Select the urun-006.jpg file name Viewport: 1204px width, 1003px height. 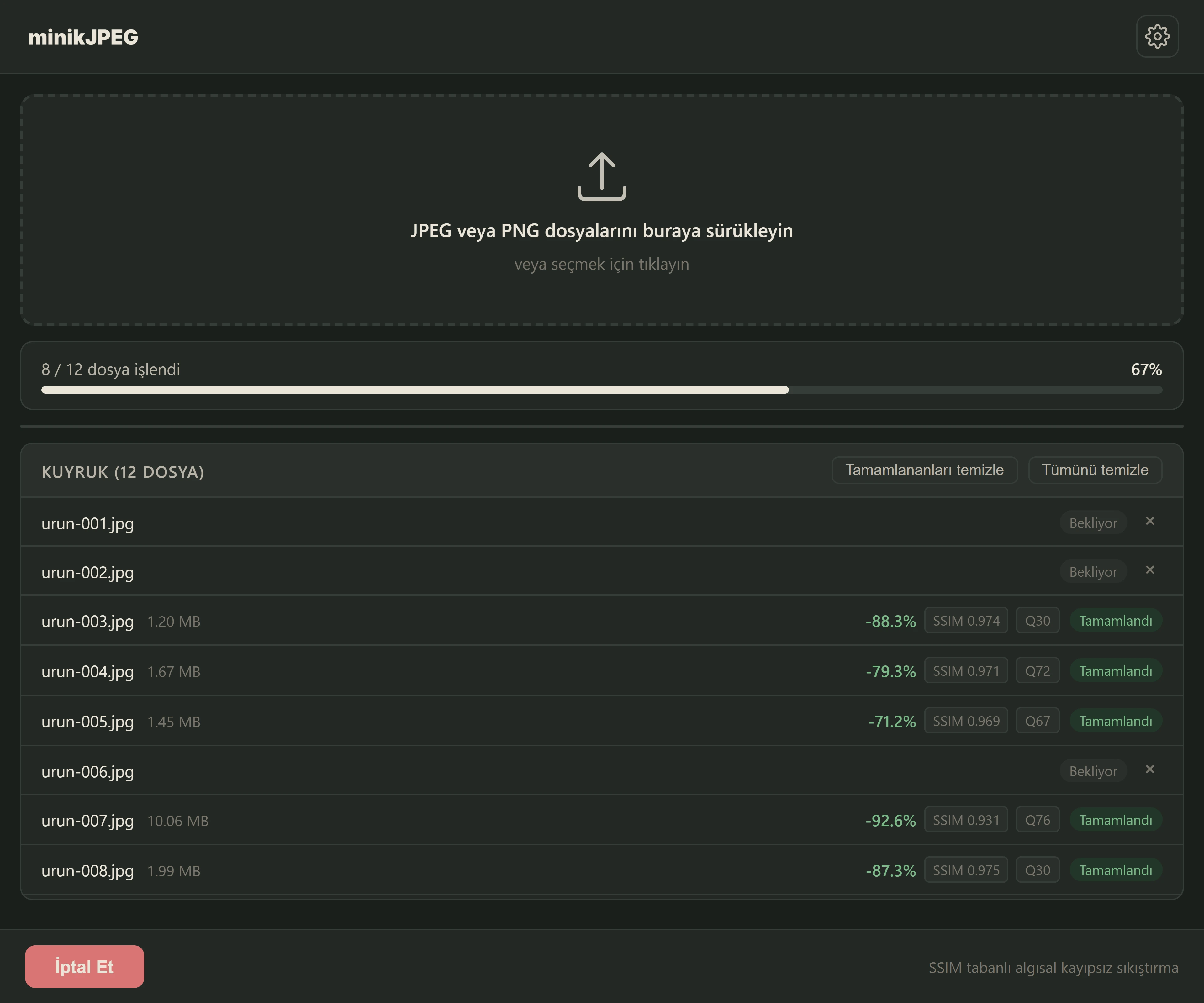click(88, 771)
